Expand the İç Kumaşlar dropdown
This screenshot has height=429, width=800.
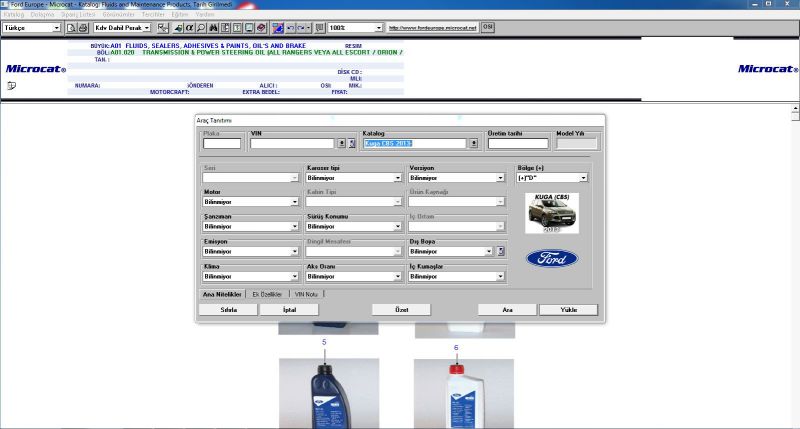pos(500,276)
